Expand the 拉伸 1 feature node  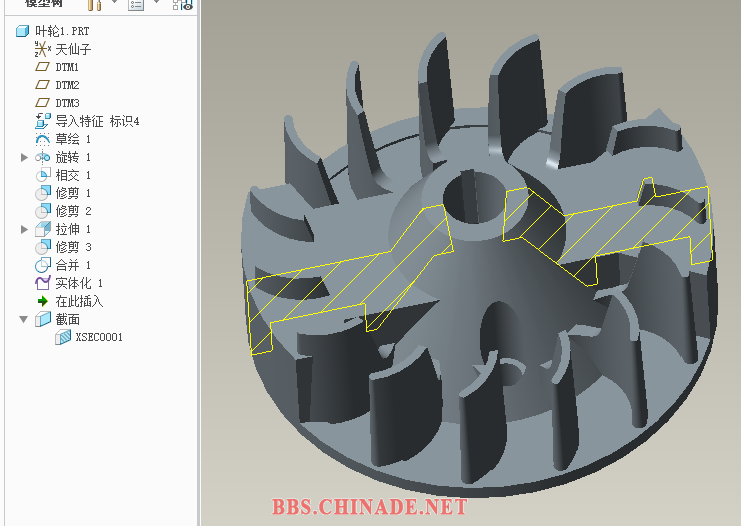(x=25, y=229)
